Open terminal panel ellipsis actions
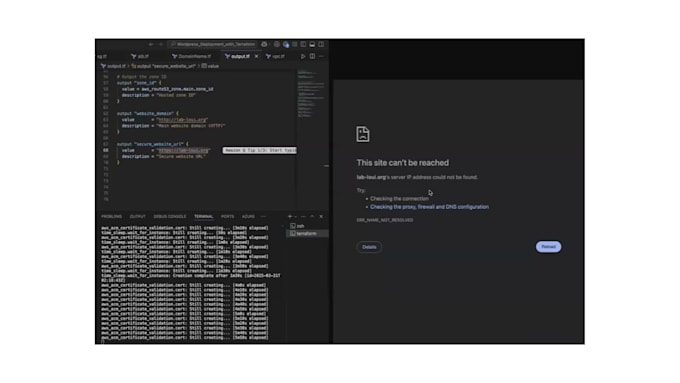This screenshot has width=680, height=383. pos(303,216)
